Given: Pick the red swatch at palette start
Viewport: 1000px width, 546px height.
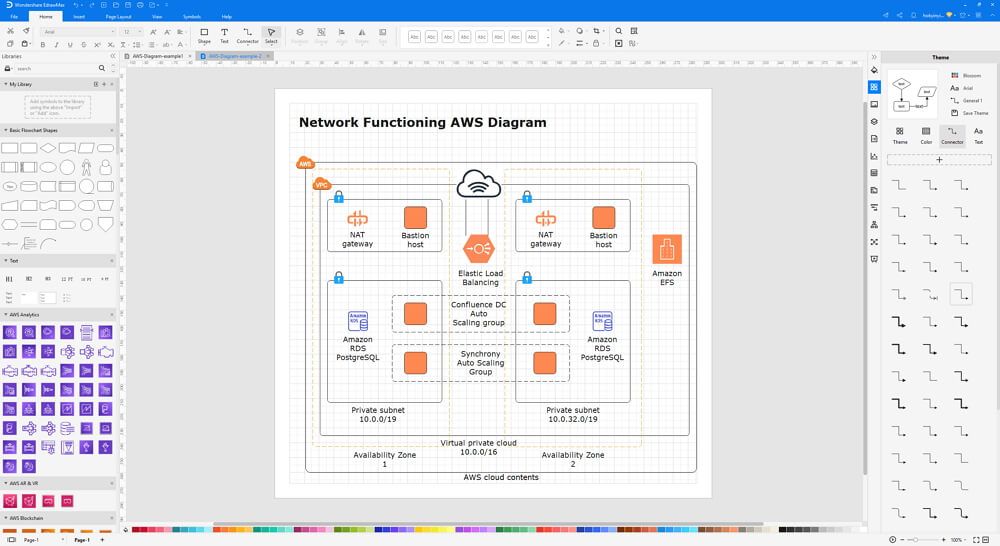Looking at the screenshot, I should (135, 529).
